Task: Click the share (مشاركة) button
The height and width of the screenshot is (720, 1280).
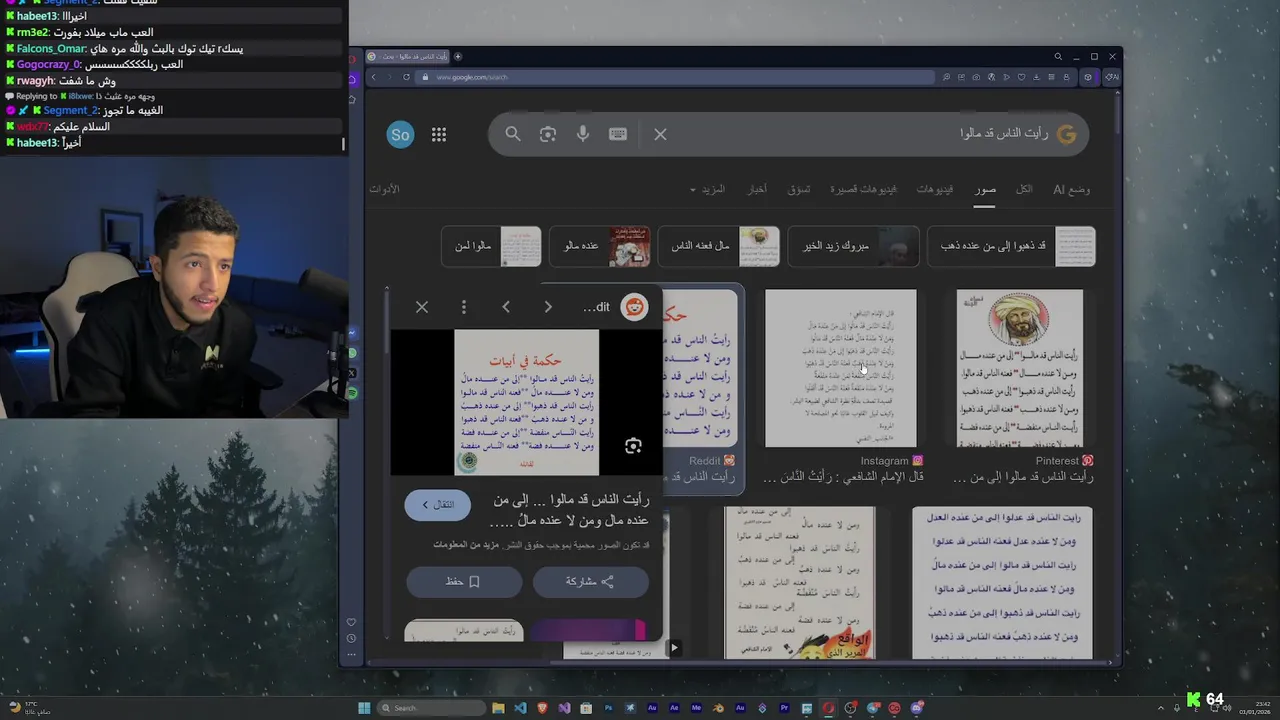Action: click(590, 581)
